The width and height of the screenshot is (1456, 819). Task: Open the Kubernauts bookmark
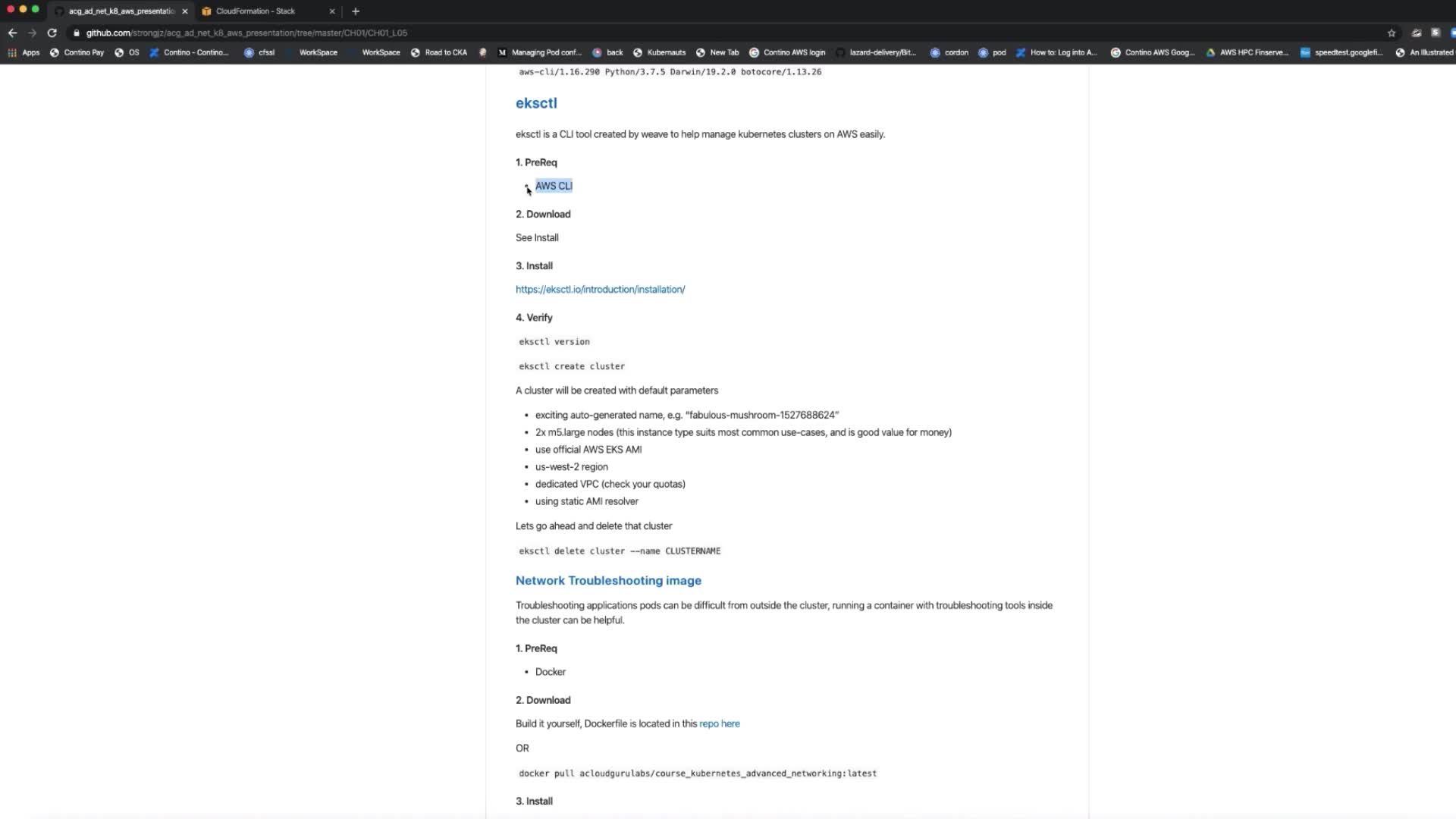[666, 52]
